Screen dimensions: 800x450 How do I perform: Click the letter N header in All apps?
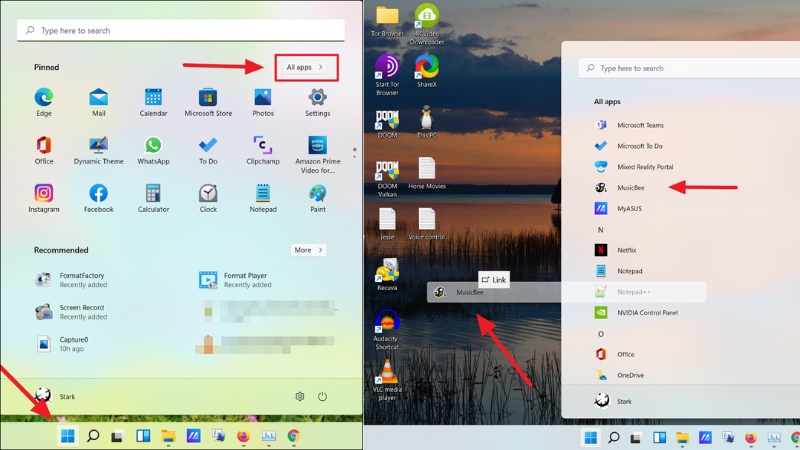[x=601, y=230]
